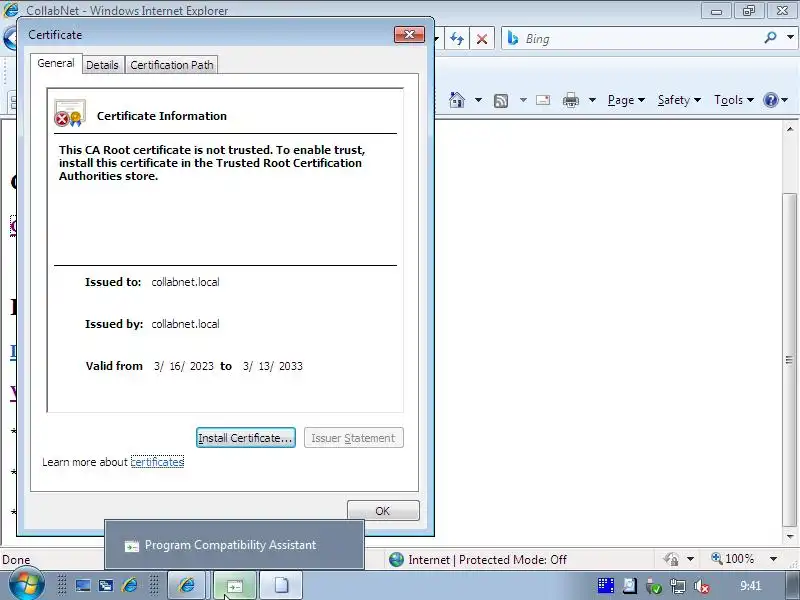Click the Internet zone globe icon

(396, 560)
